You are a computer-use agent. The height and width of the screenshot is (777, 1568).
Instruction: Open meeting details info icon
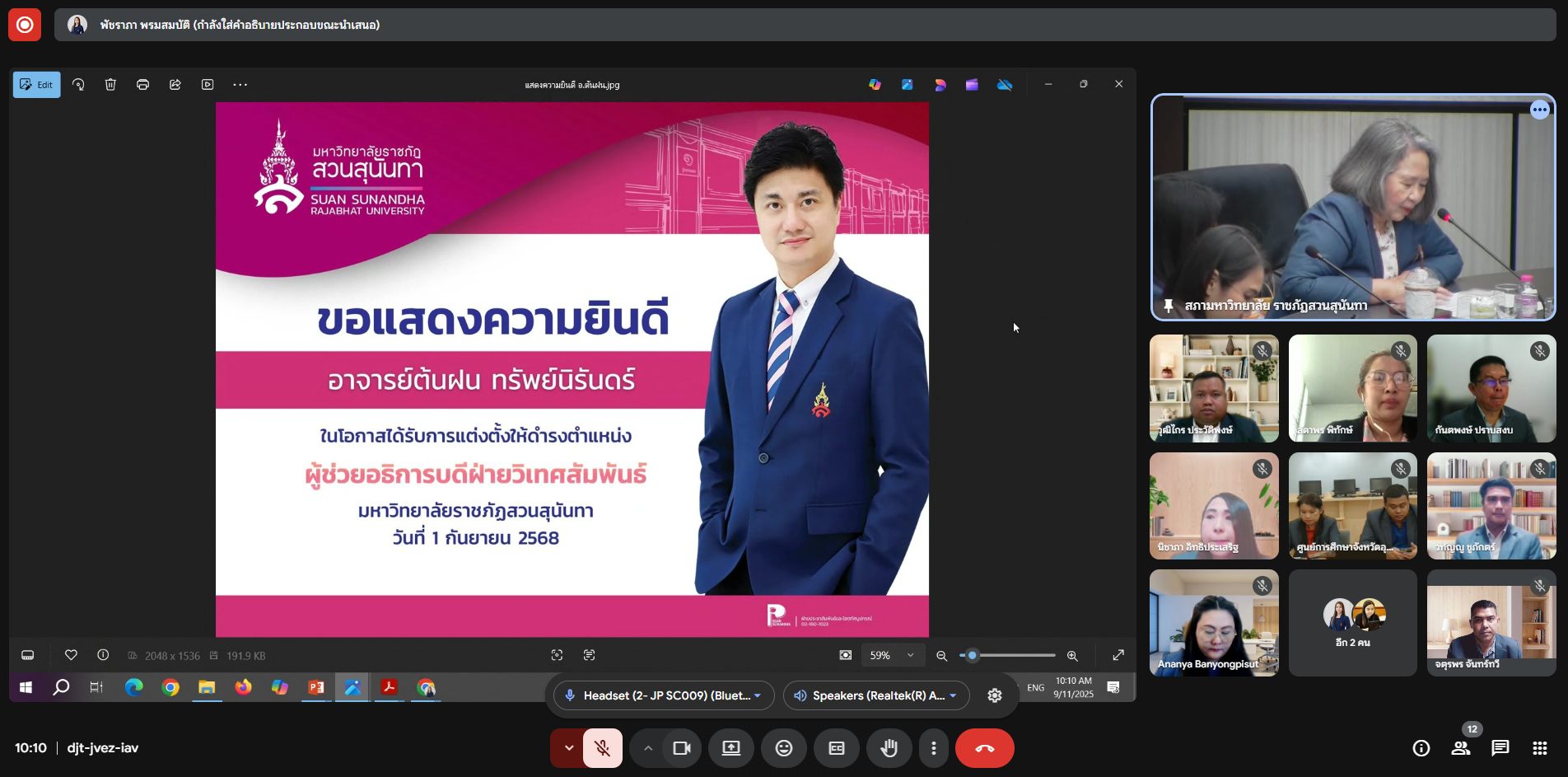(1421, 748)
